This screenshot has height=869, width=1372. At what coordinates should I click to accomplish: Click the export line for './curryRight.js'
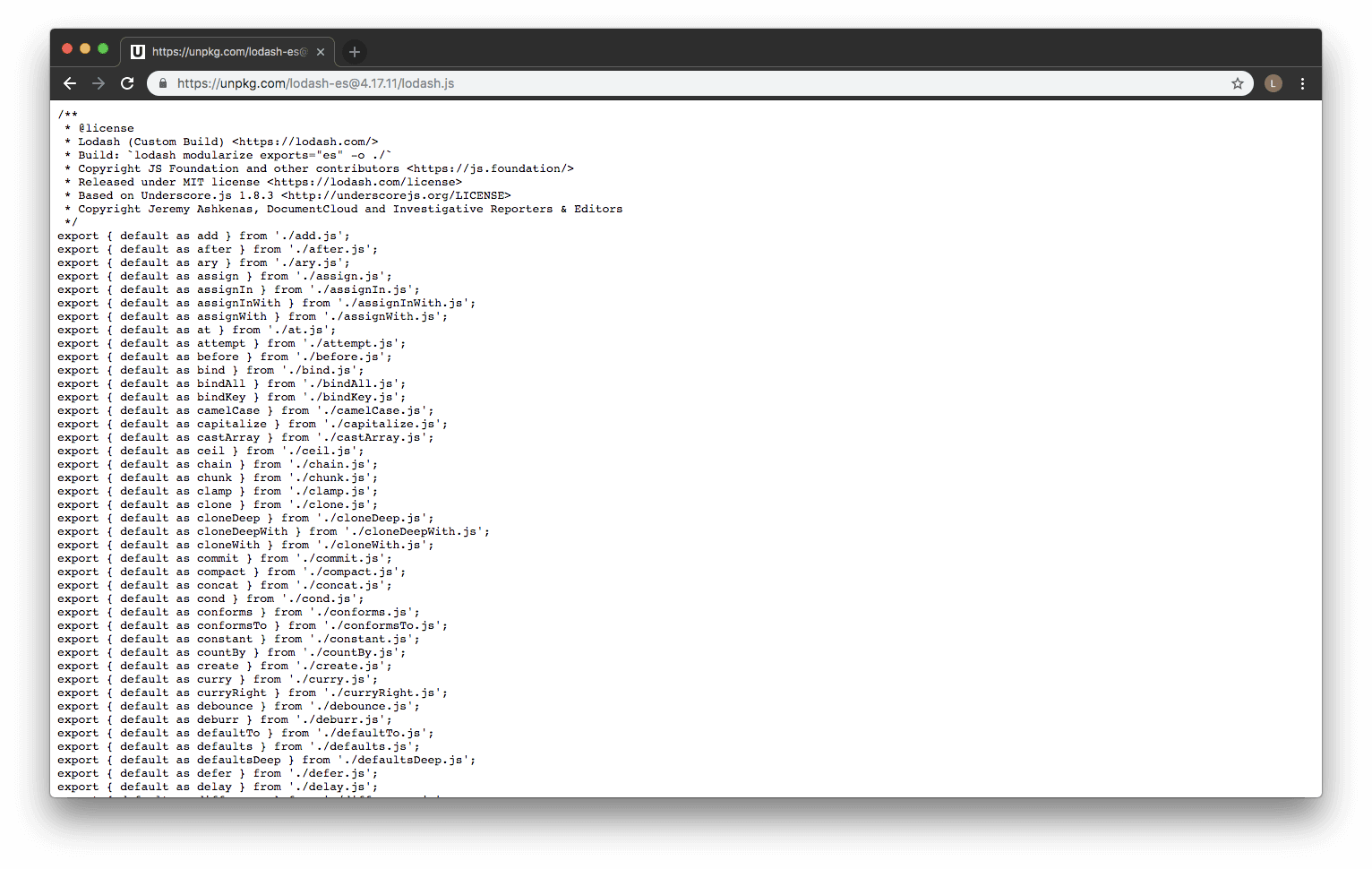click(x=253, y=693)
